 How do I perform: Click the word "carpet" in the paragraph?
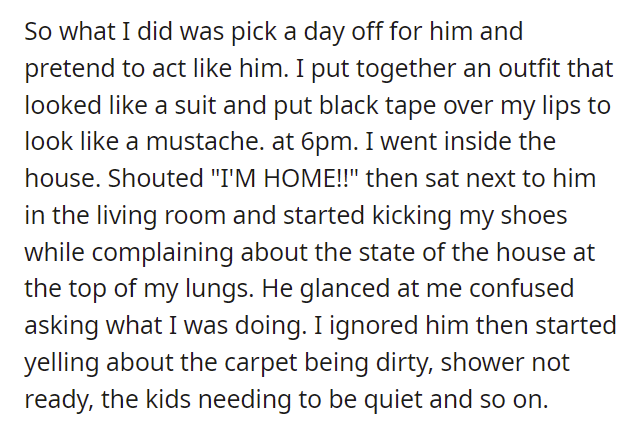(261, 364)
